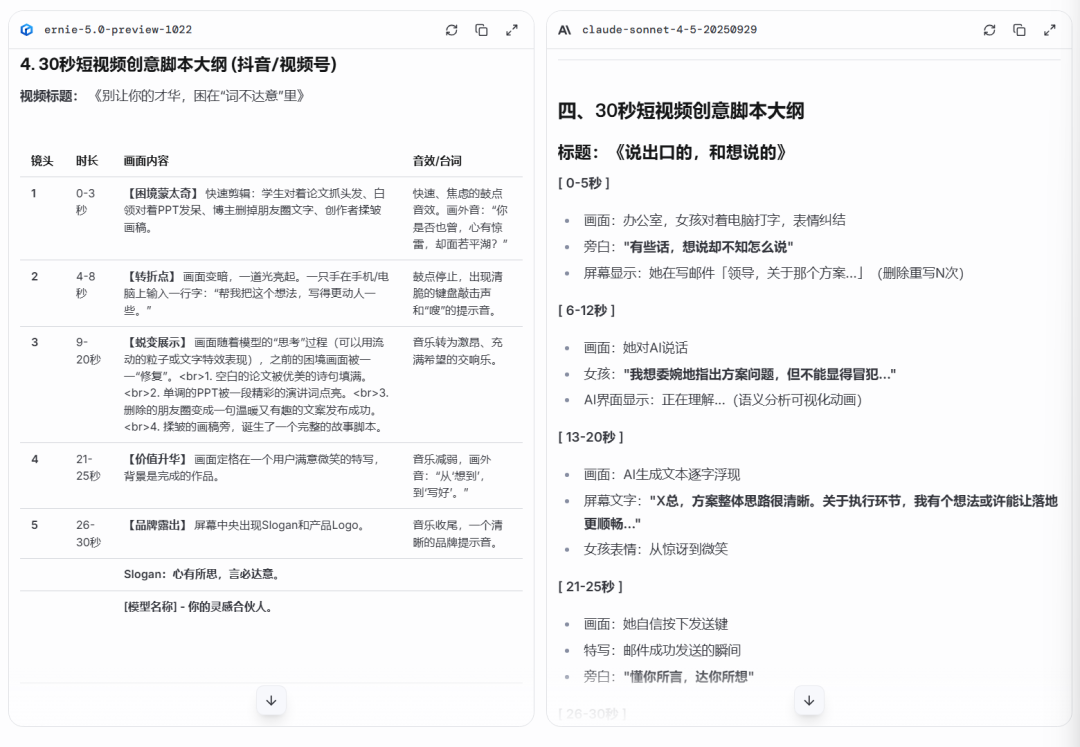The width and height of the screenshot is (1080, 747).
Task: Regenerate the ernie-5.0 response
Action: click(451, 30)
